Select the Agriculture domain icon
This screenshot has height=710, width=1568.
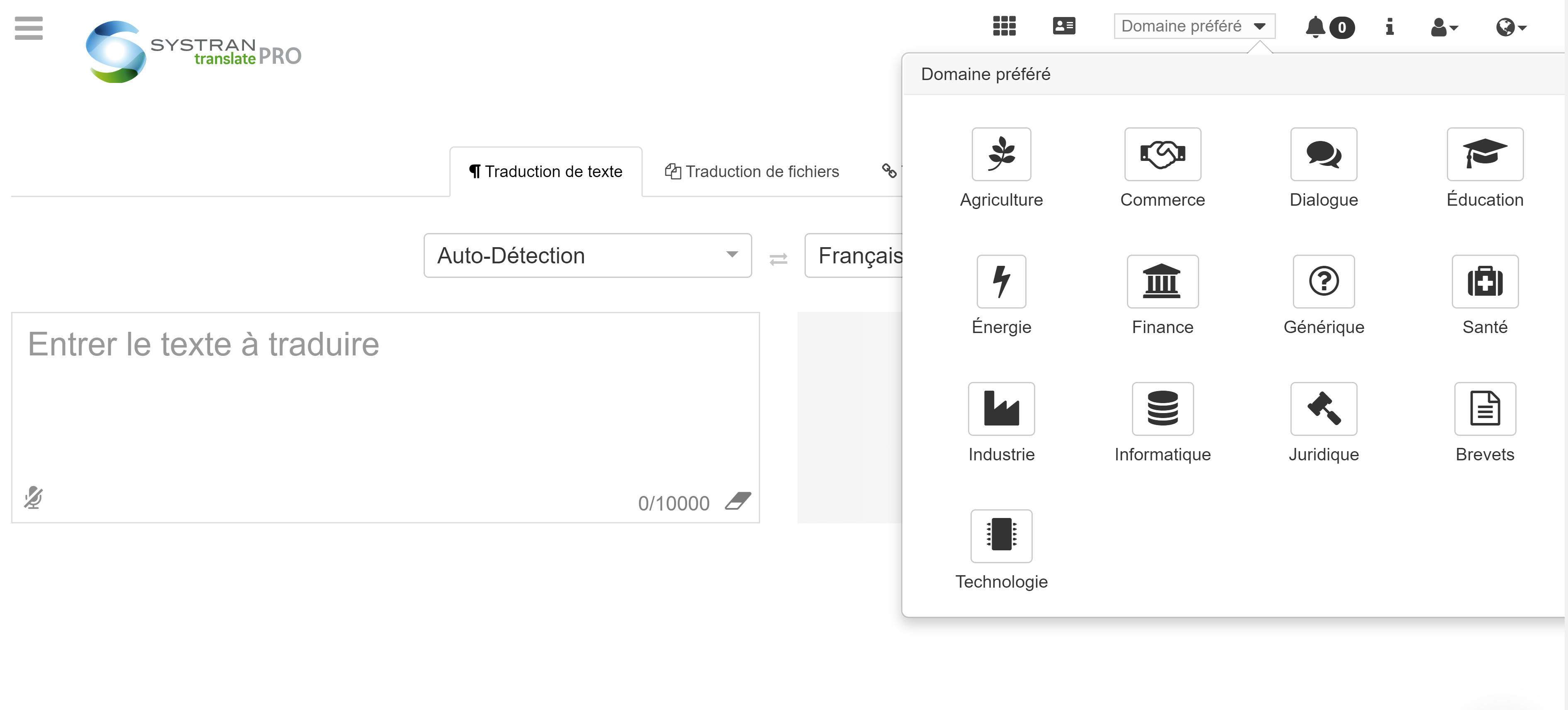click(x=1001, y=154)
